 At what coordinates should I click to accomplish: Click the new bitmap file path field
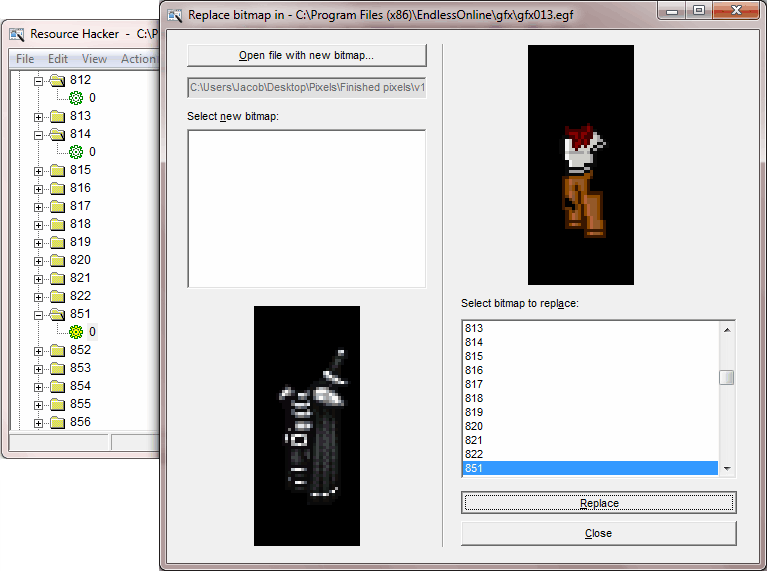point(307,88)
